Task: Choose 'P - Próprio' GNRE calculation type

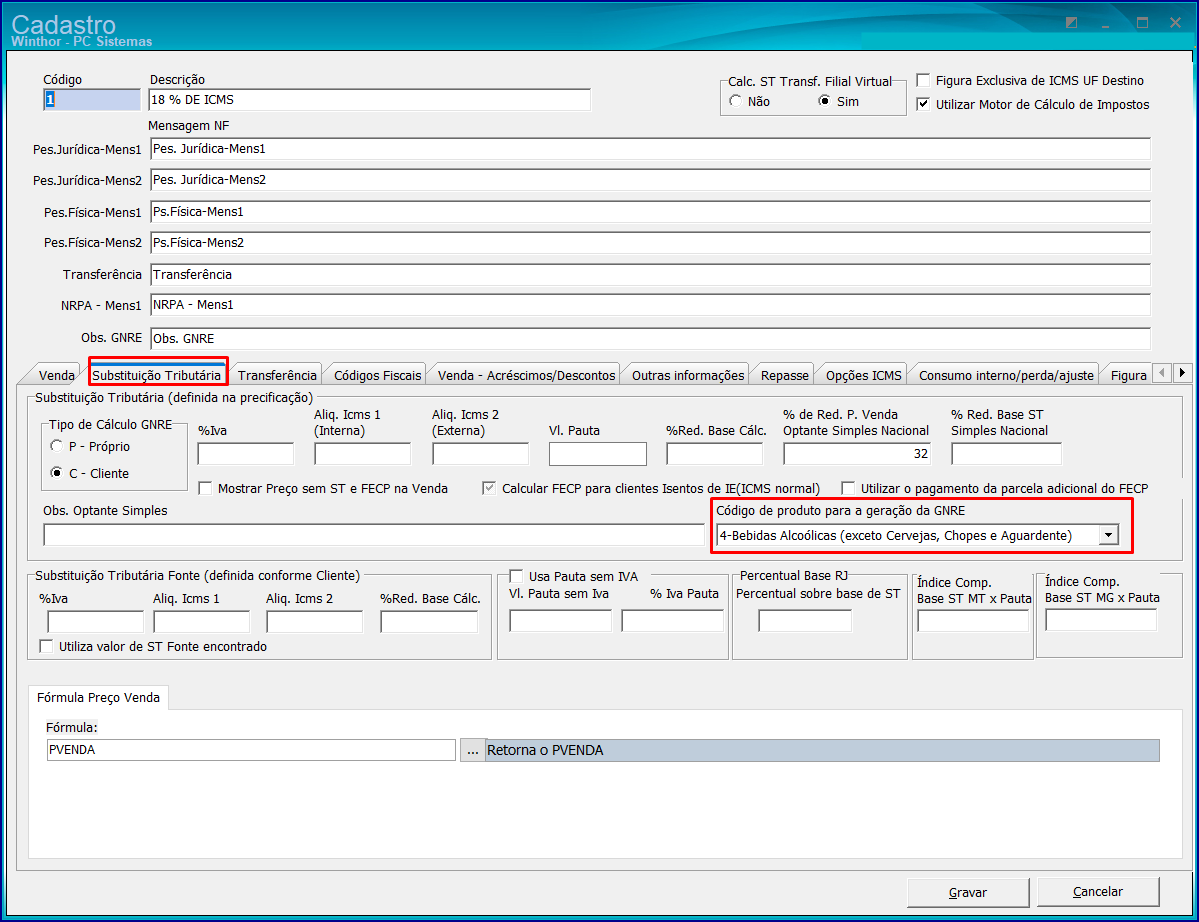Action: [57, 446]
